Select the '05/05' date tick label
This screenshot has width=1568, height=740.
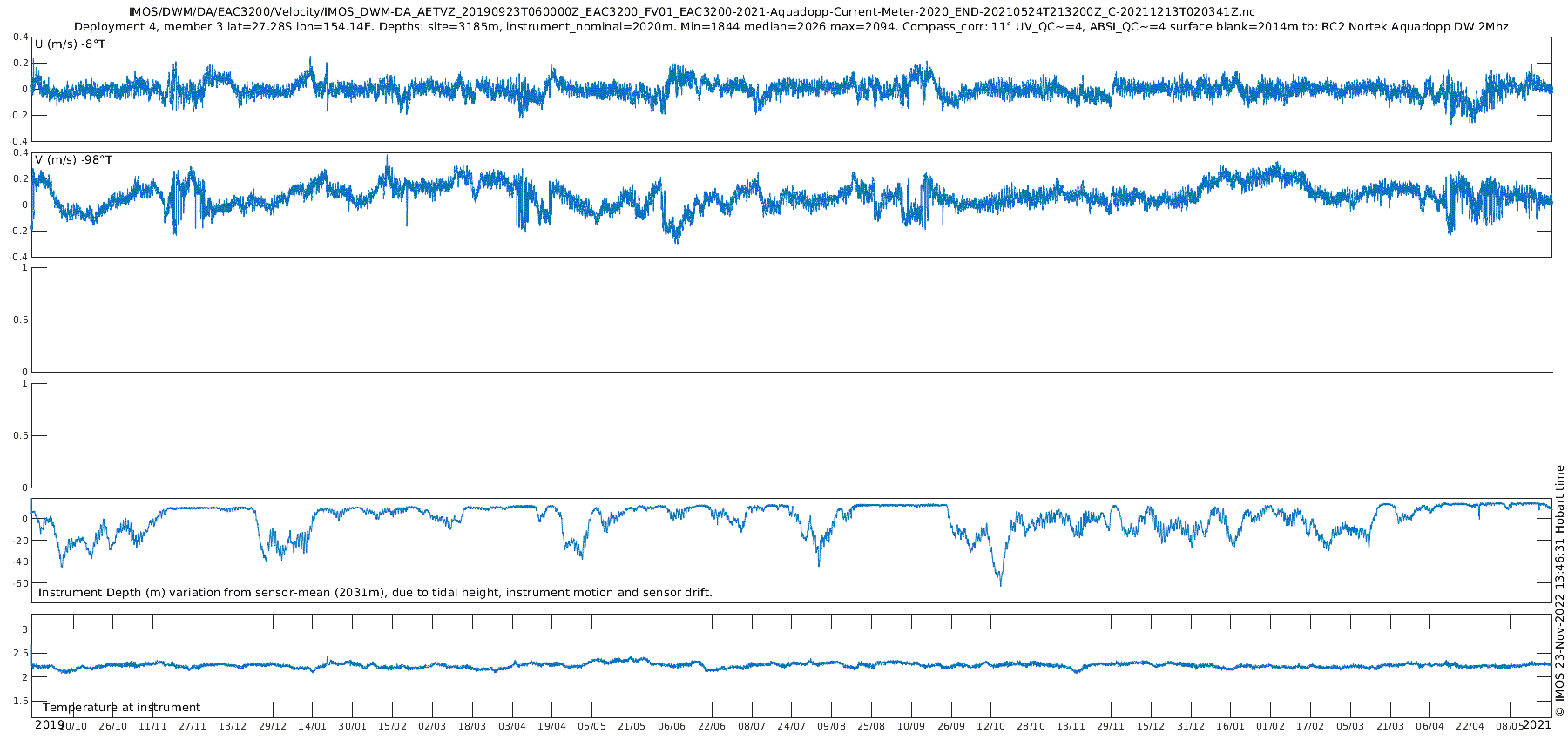[x=591, y=726]
